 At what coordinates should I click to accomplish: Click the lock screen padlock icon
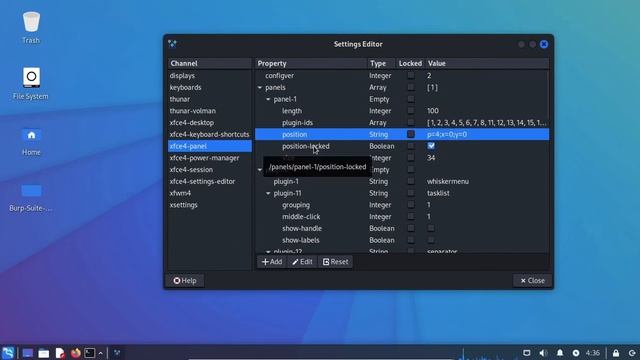pyautogui.click(x=616, y=353)
